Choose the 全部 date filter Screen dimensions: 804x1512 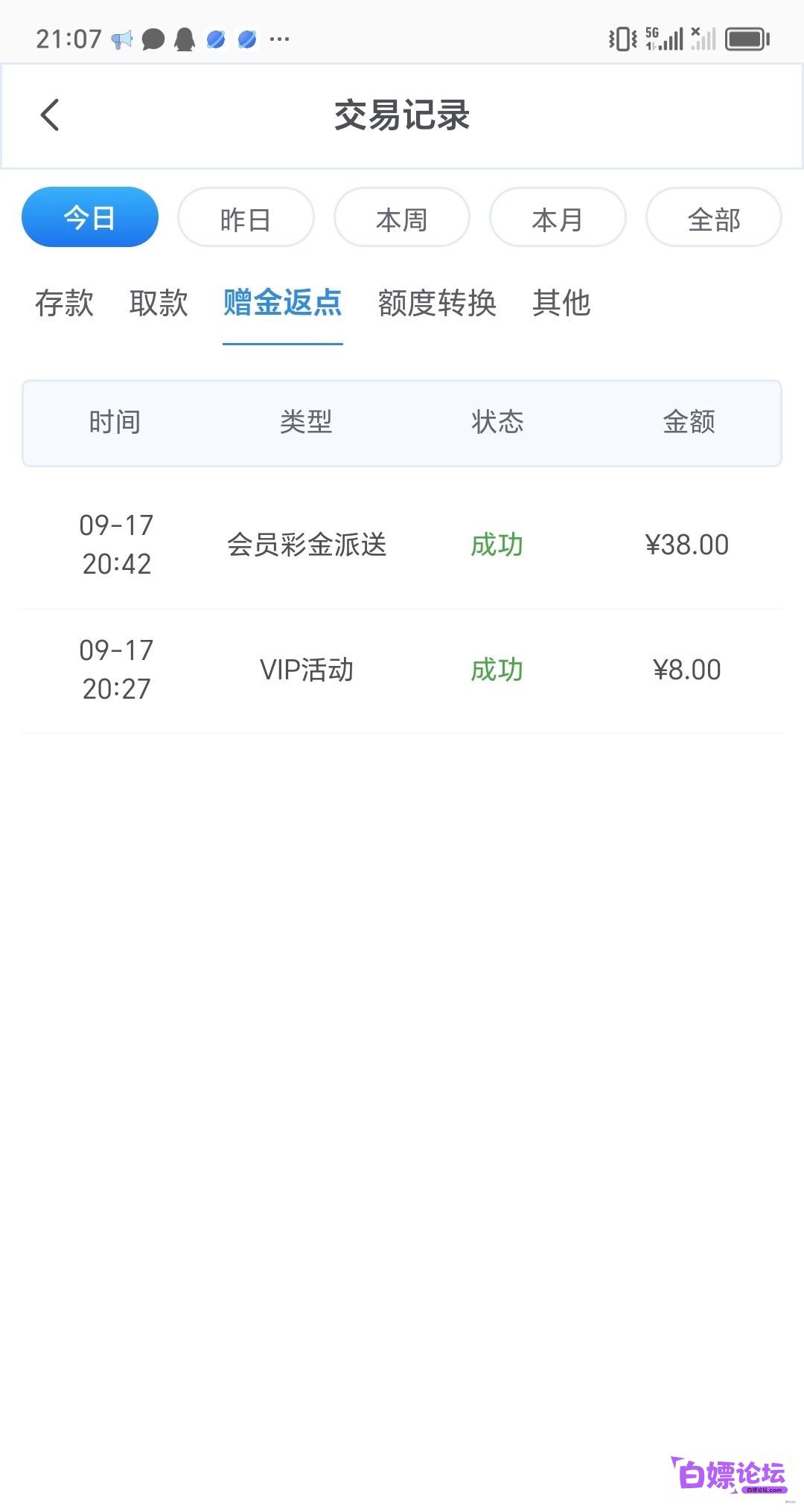[x=714, y=217]
